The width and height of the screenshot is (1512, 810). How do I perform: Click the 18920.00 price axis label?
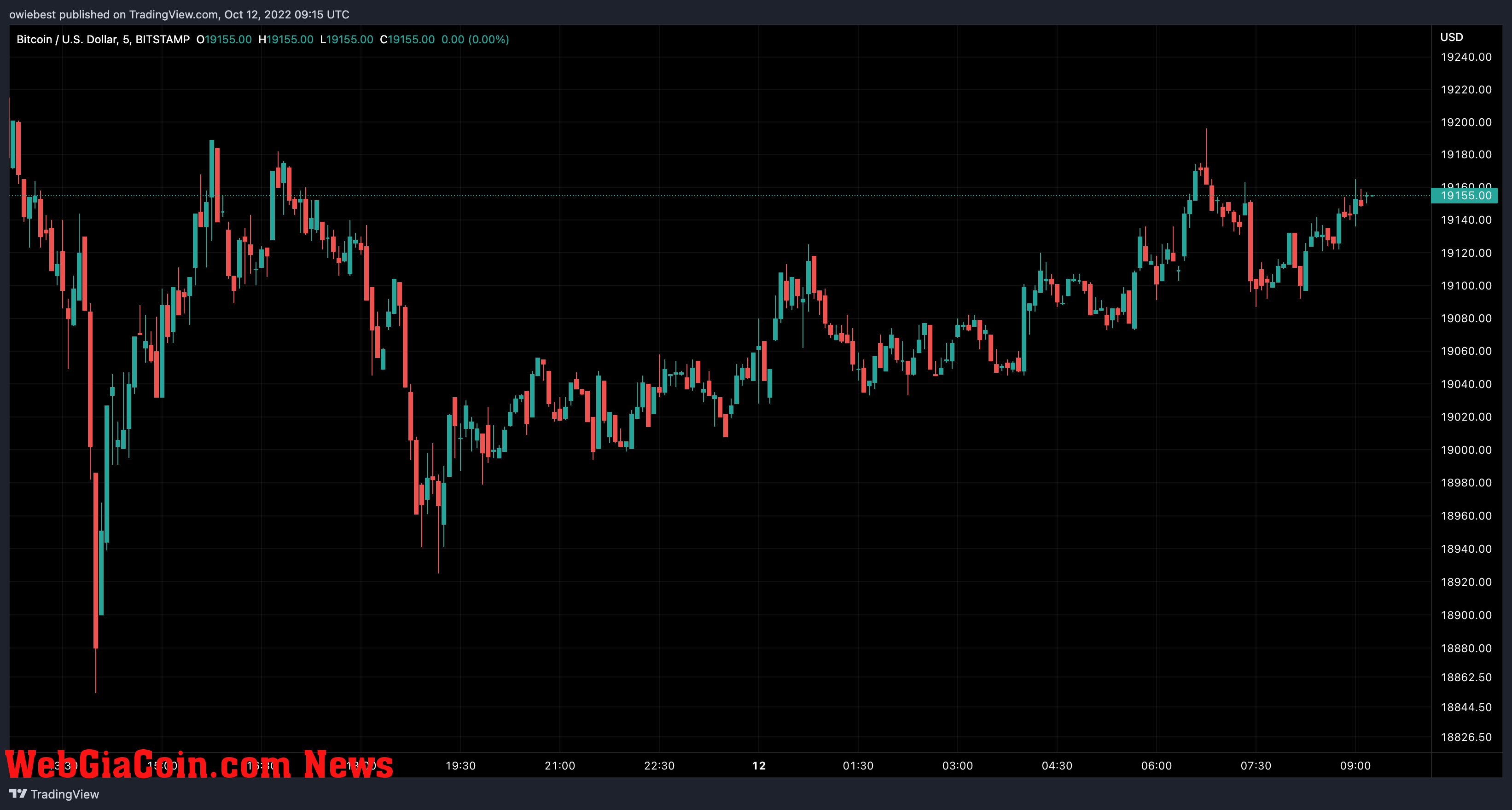tap(1465, 582)
